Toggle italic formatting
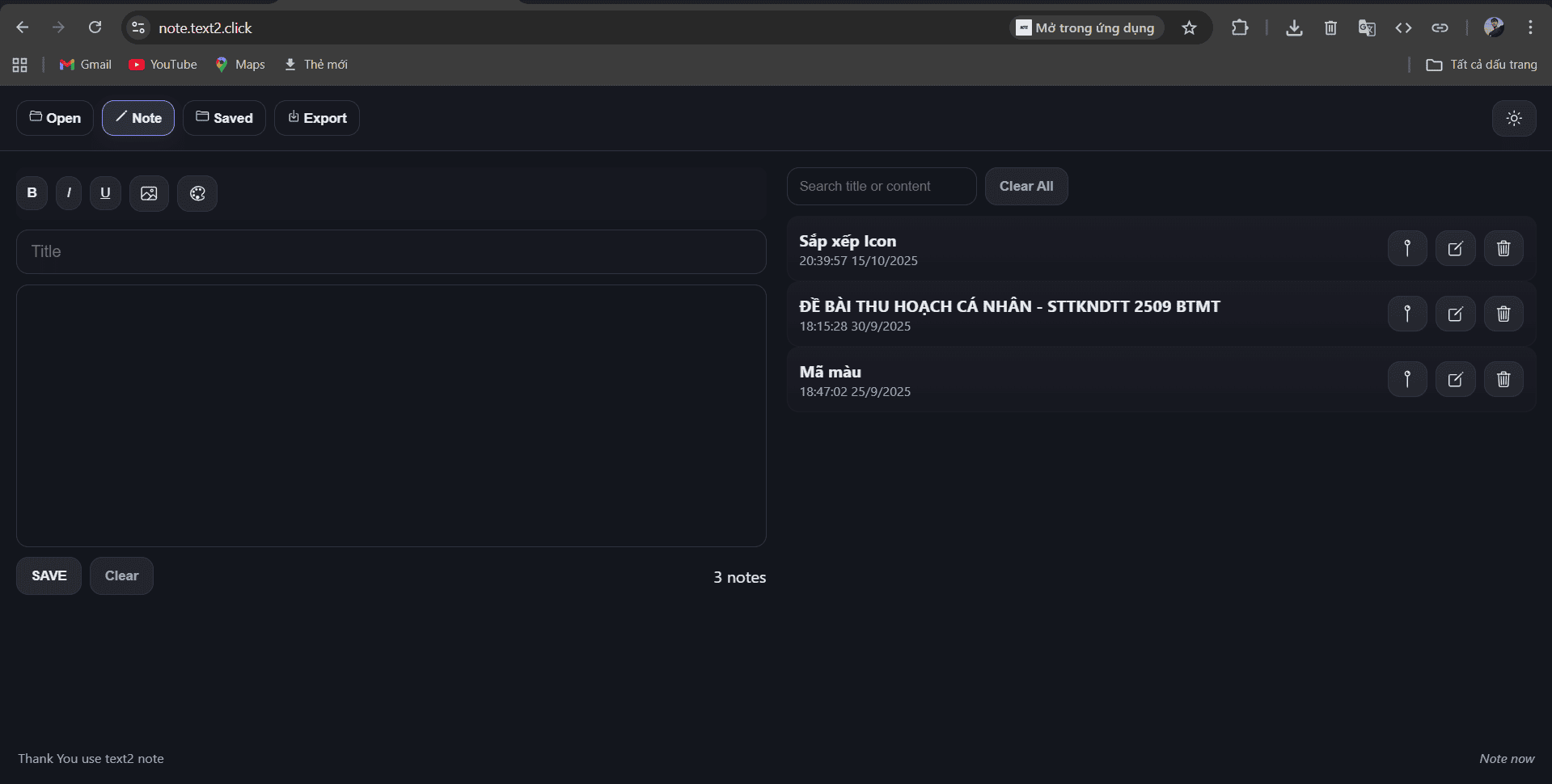 (69, 193)
